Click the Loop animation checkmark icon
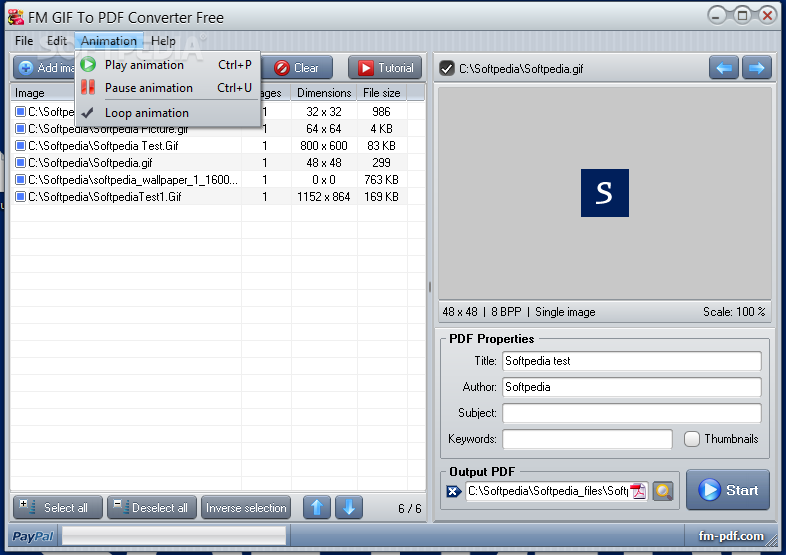Image resolution: width=786 pixels, height=555 pixels. pos(88,113)
